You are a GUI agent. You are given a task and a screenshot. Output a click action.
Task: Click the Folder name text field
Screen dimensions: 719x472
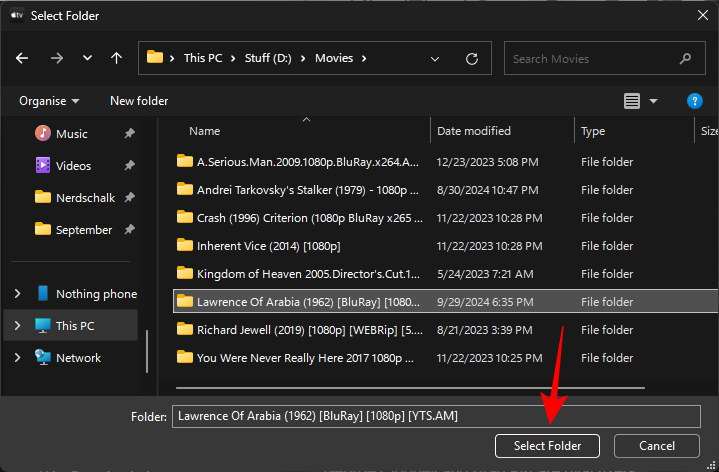point(436,416)
